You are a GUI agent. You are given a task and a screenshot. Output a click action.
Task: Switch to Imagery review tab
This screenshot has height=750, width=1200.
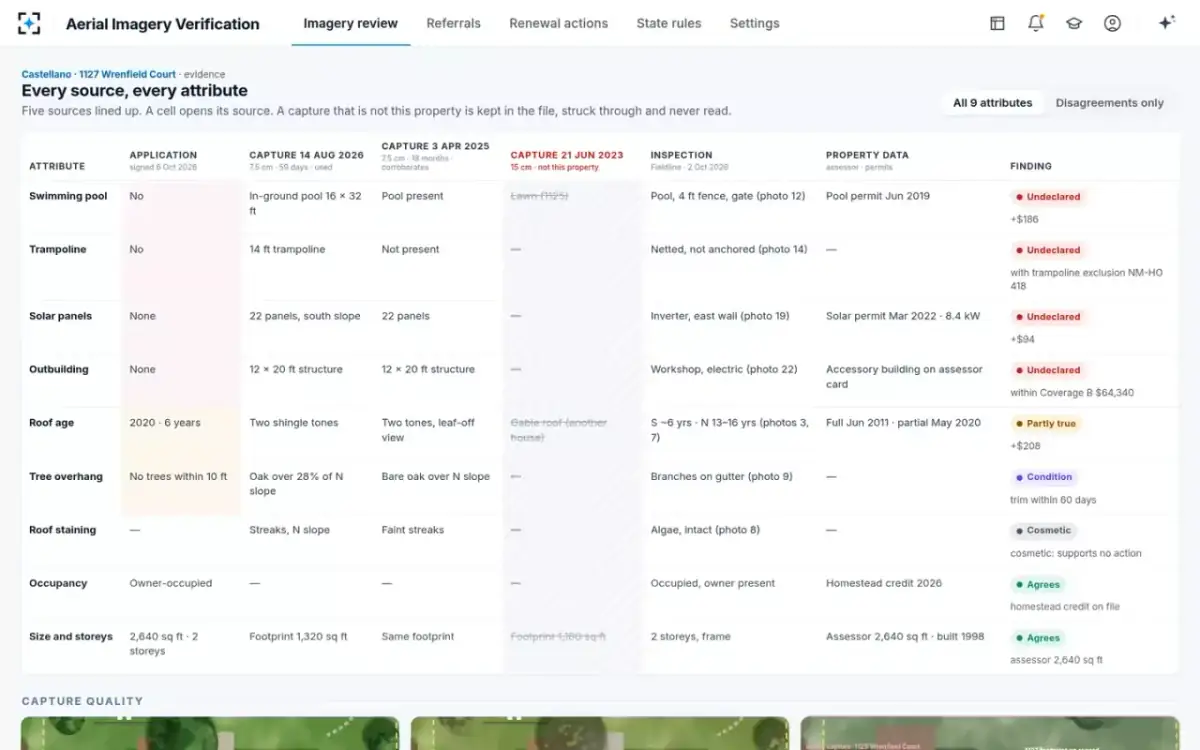point(350,23)
